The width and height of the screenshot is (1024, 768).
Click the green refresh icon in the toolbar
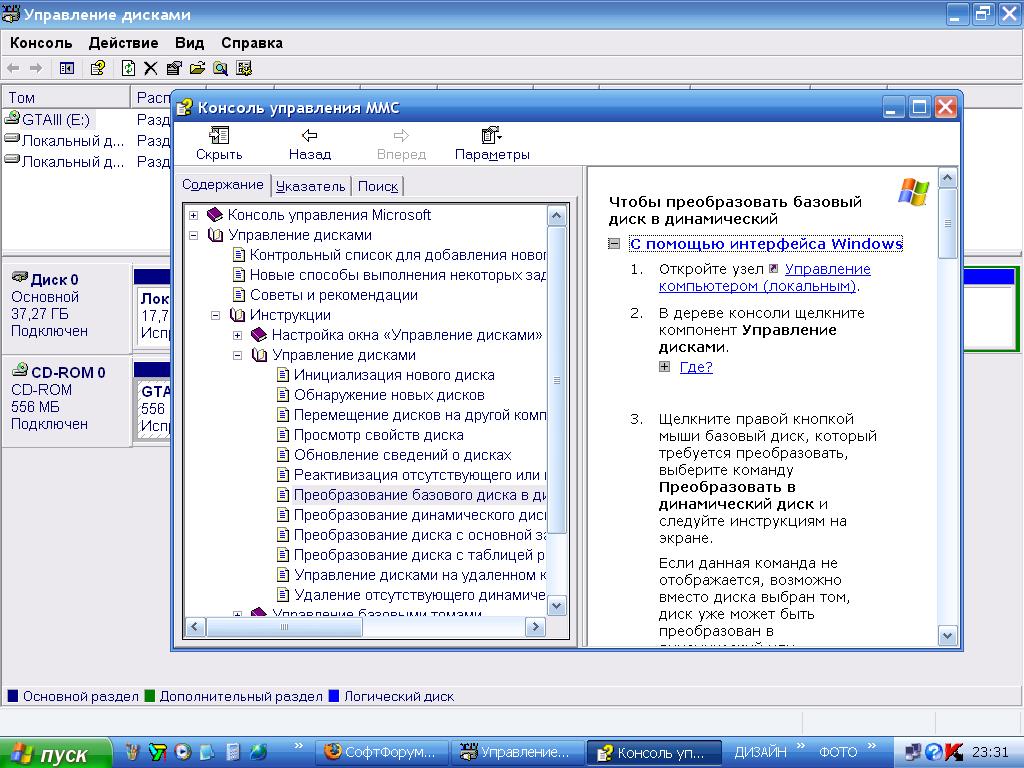[128, 68]
